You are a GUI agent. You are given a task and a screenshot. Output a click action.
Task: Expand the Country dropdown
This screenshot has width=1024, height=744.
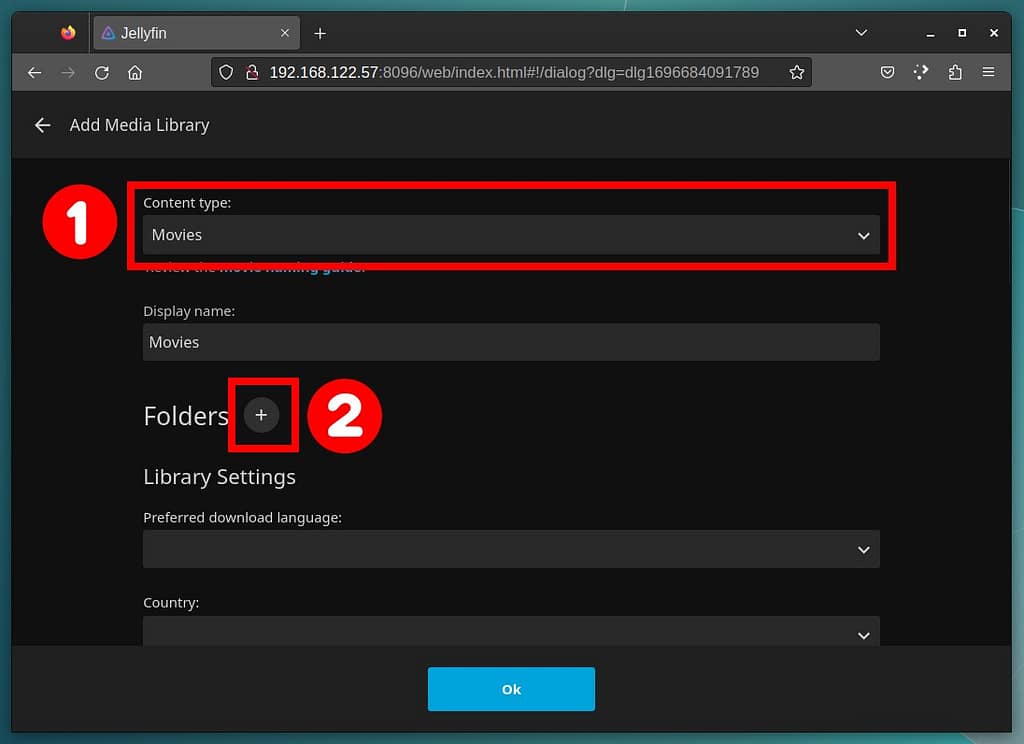click(511, 633)
